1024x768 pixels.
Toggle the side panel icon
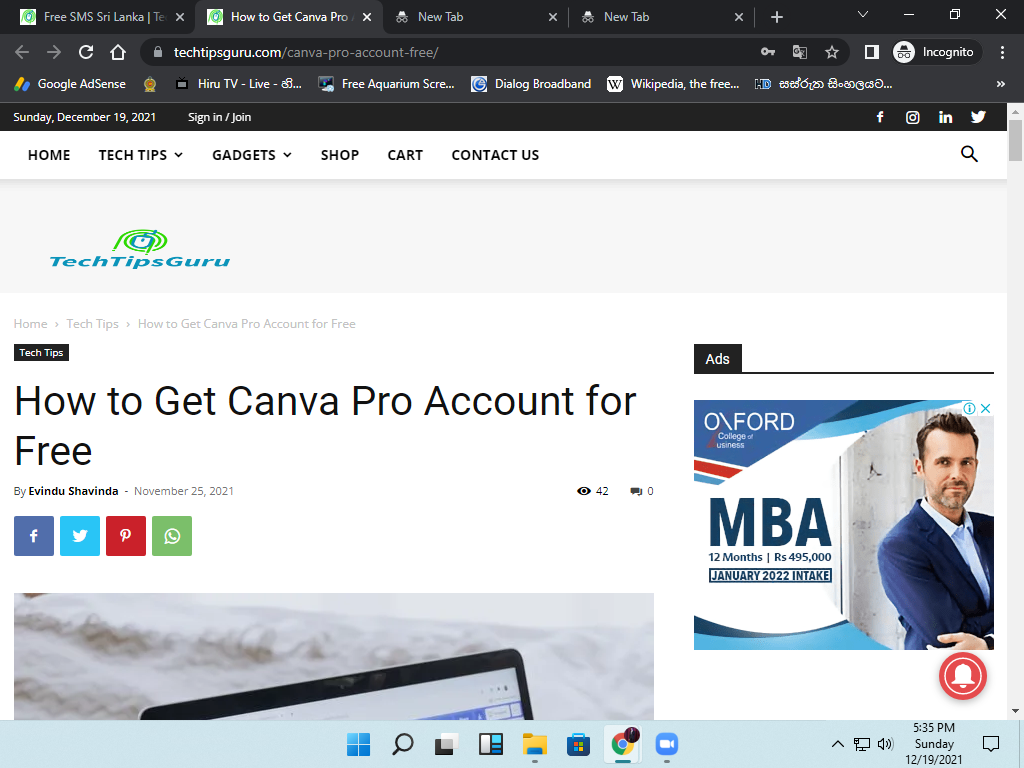871,52
